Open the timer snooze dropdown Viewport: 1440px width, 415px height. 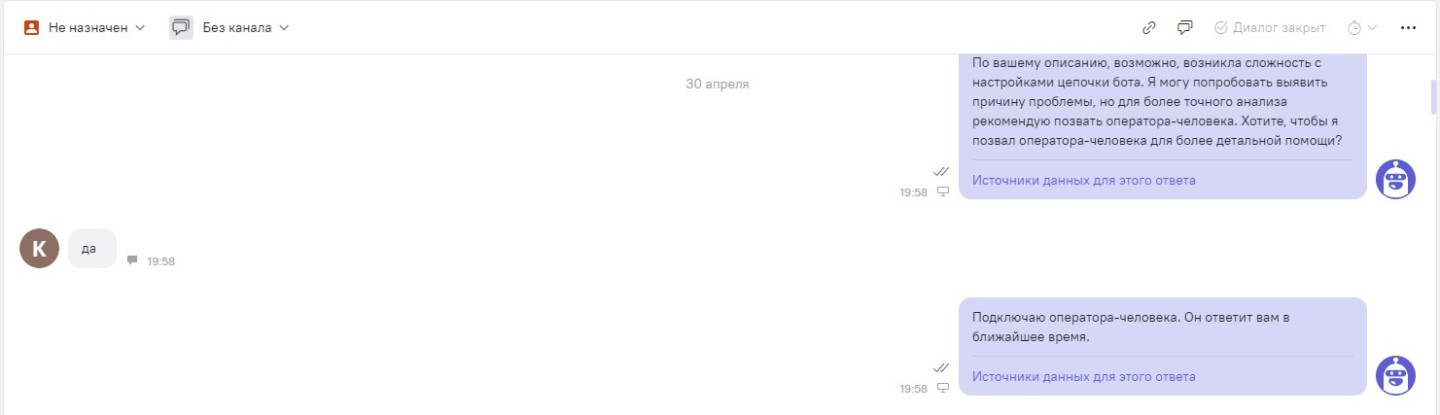tap(1362, 27)
